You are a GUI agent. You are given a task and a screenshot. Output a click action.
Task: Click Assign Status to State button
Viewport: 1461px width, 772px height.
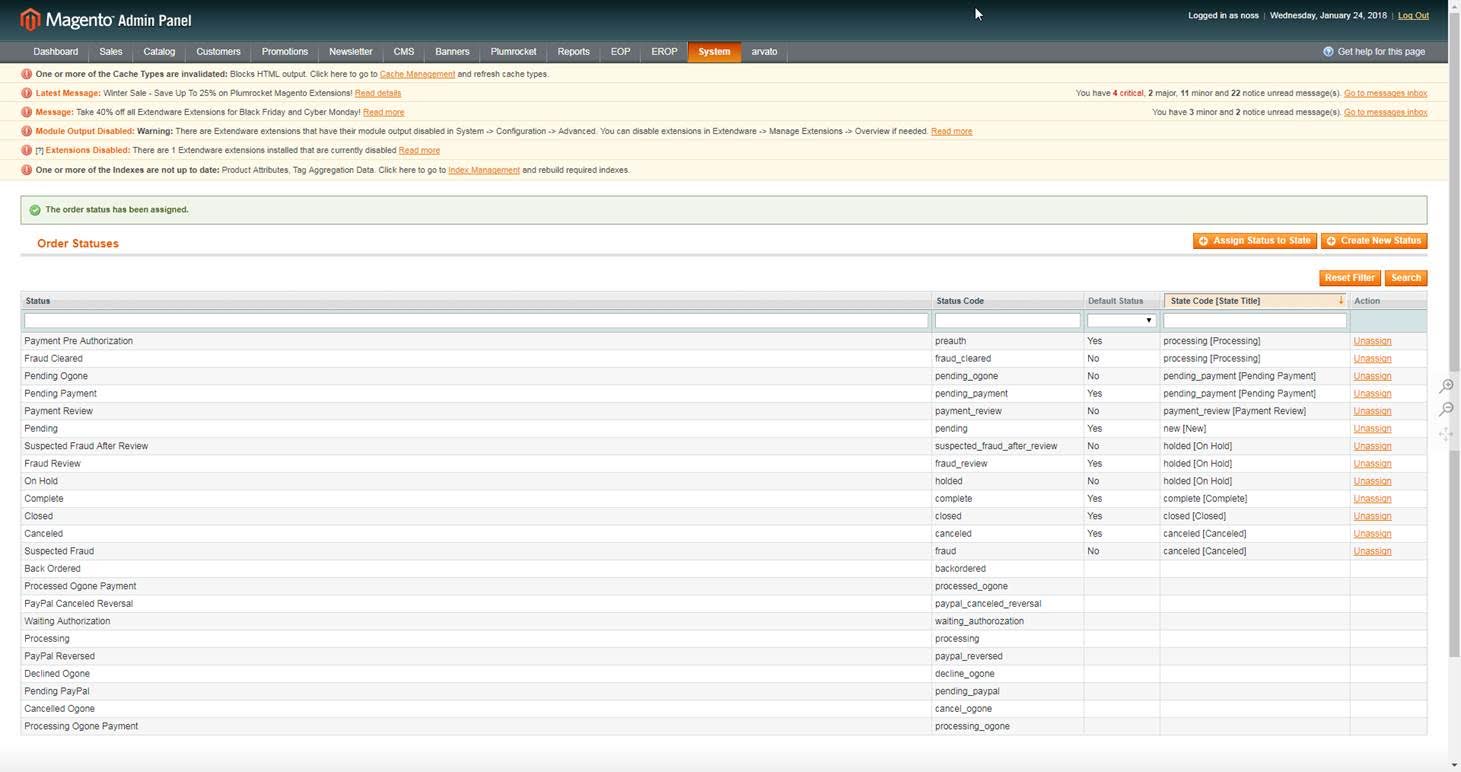coord(1255,241)
